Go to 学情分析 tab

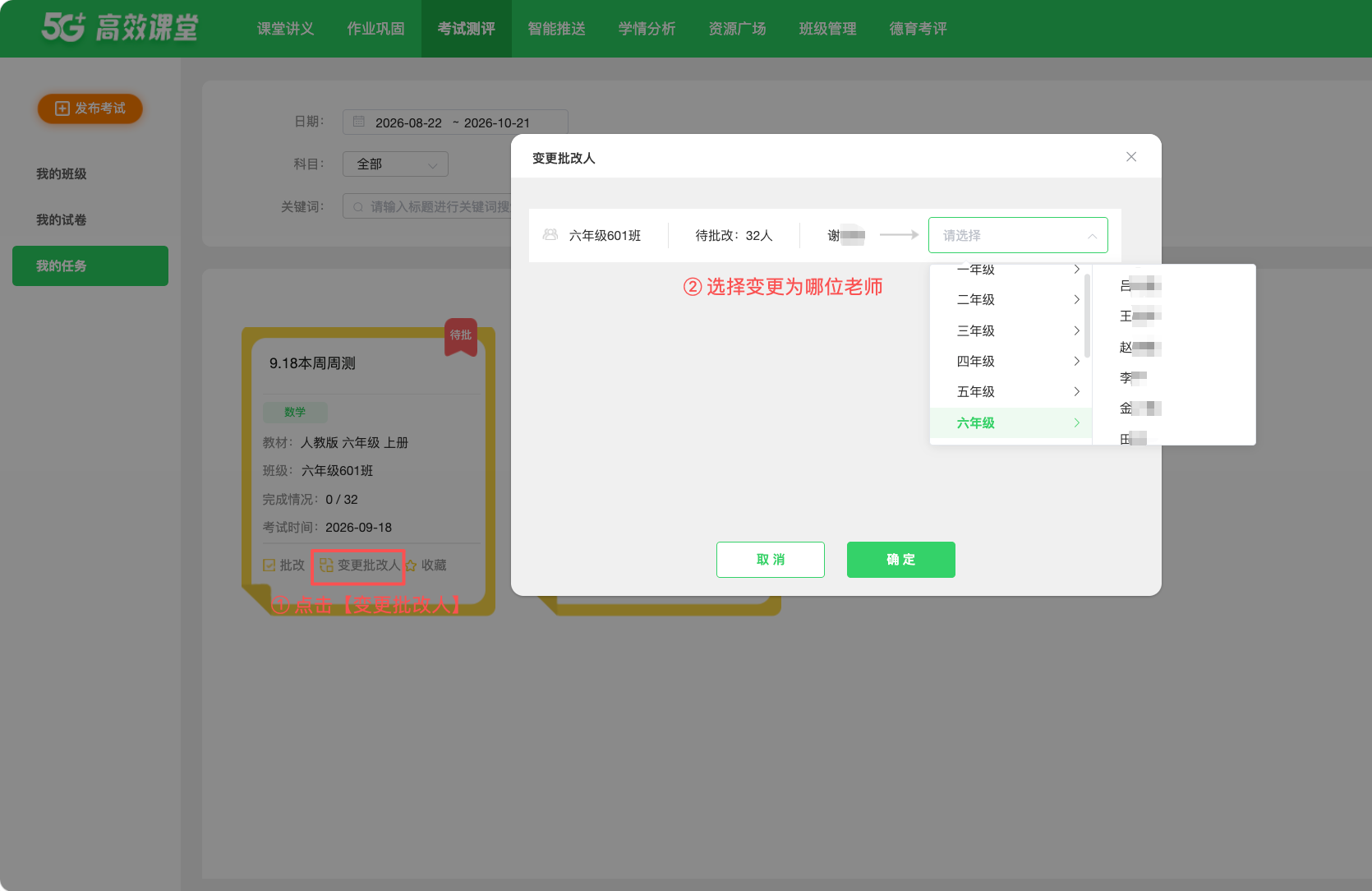647,29
